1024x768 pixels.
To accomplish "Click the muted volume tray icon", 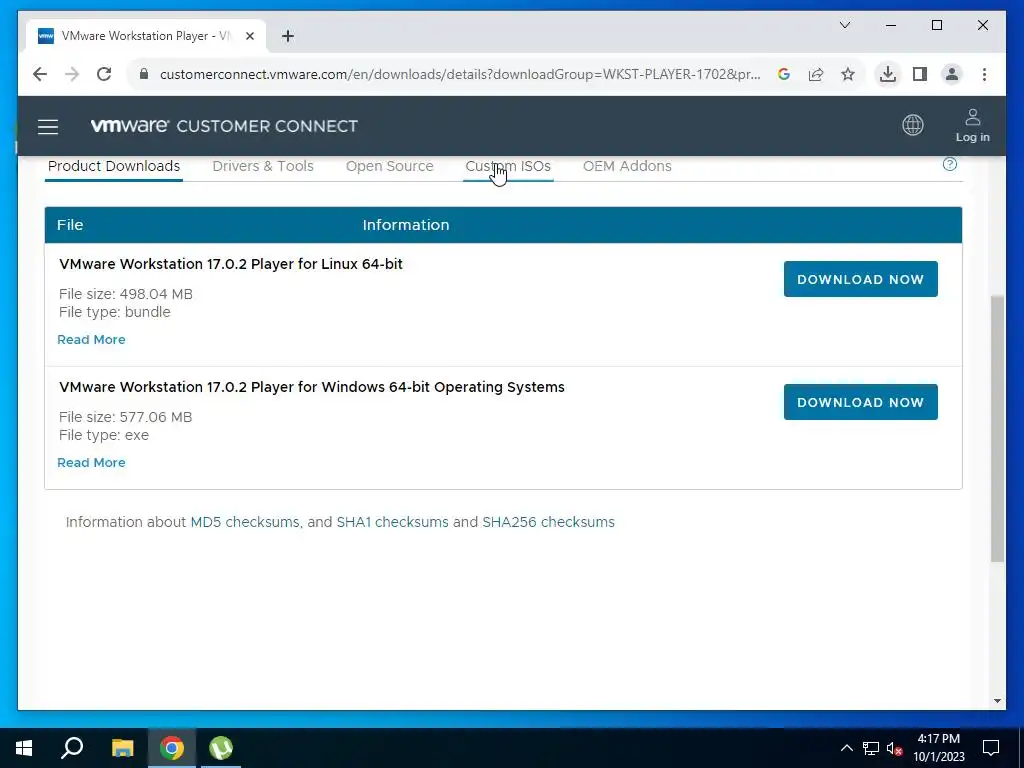I will pos(894,748).
